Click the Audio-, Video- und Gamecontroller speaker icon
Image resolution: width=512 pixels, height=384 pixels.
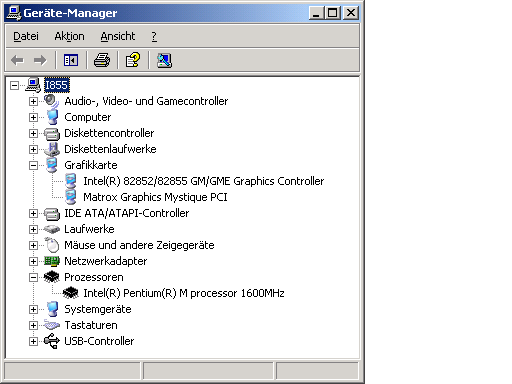(x=52, y=101)
